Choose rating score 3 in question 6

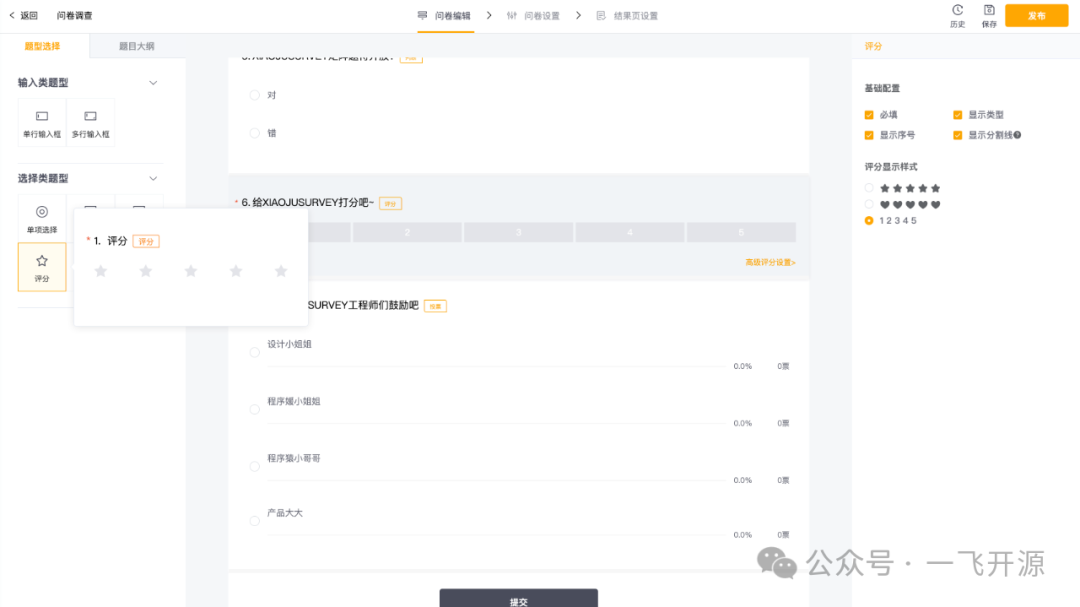pyautogui.click(x=519, y=232)
